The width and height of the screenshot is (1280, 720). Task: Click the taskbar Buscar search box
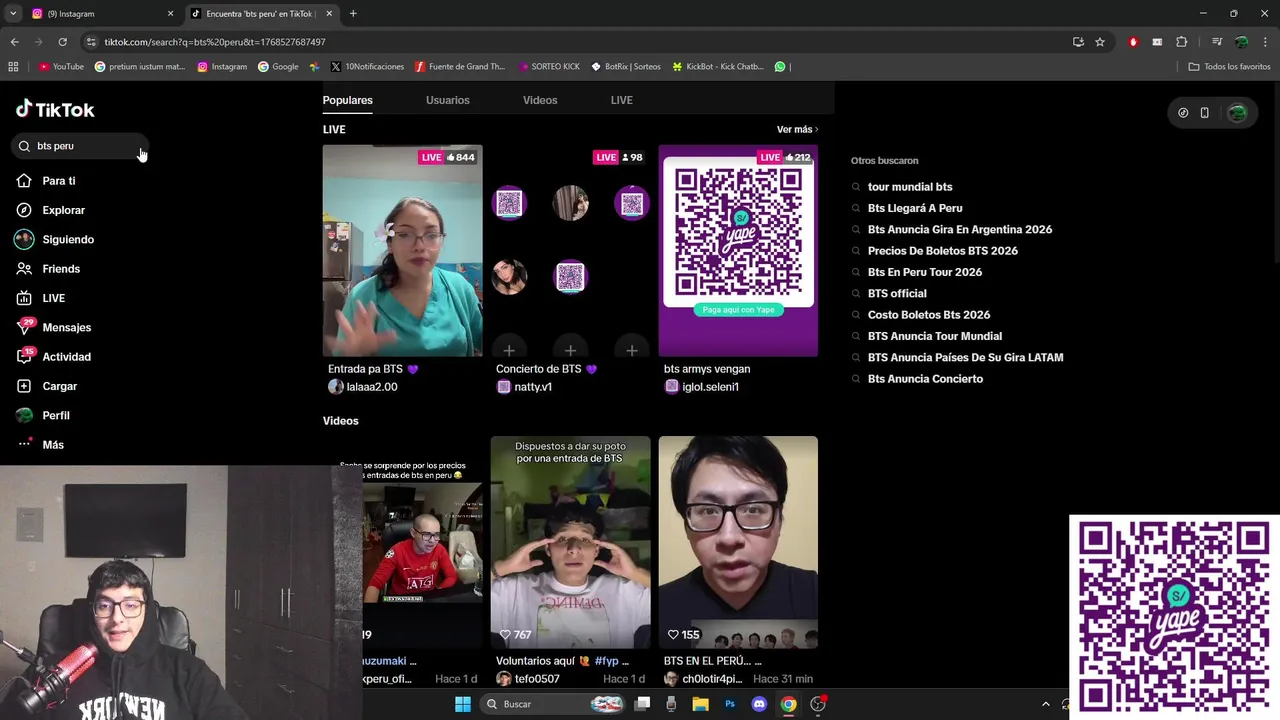pos(554,704)
